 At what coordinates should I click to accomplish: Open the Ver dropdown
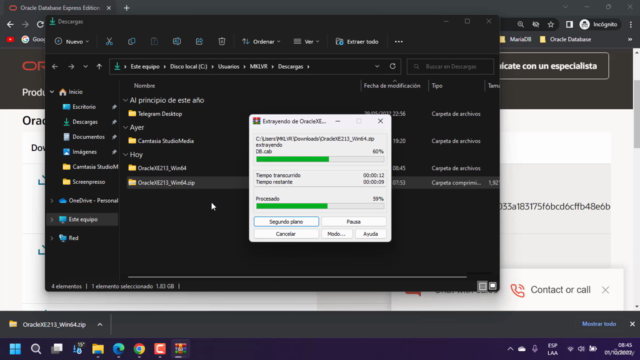pos(307,42)
